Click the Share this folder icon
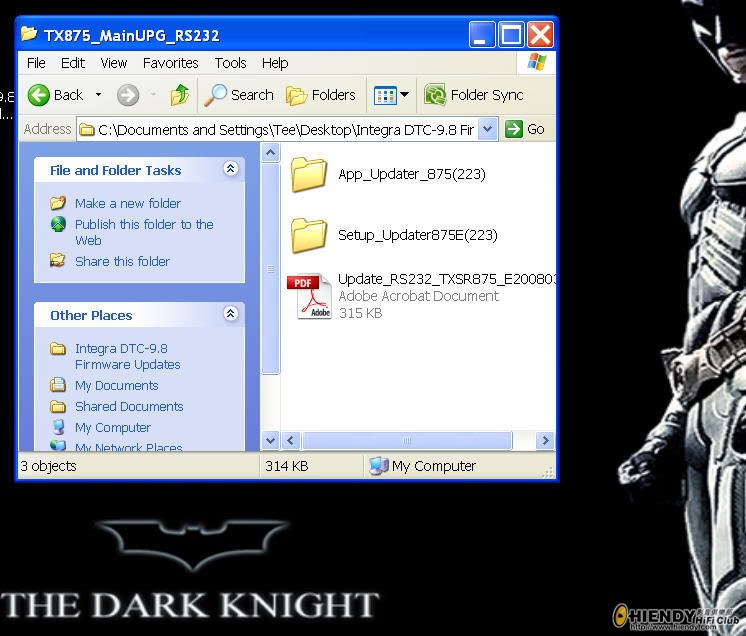Screen dimensions: 746x636 point(58,260)
